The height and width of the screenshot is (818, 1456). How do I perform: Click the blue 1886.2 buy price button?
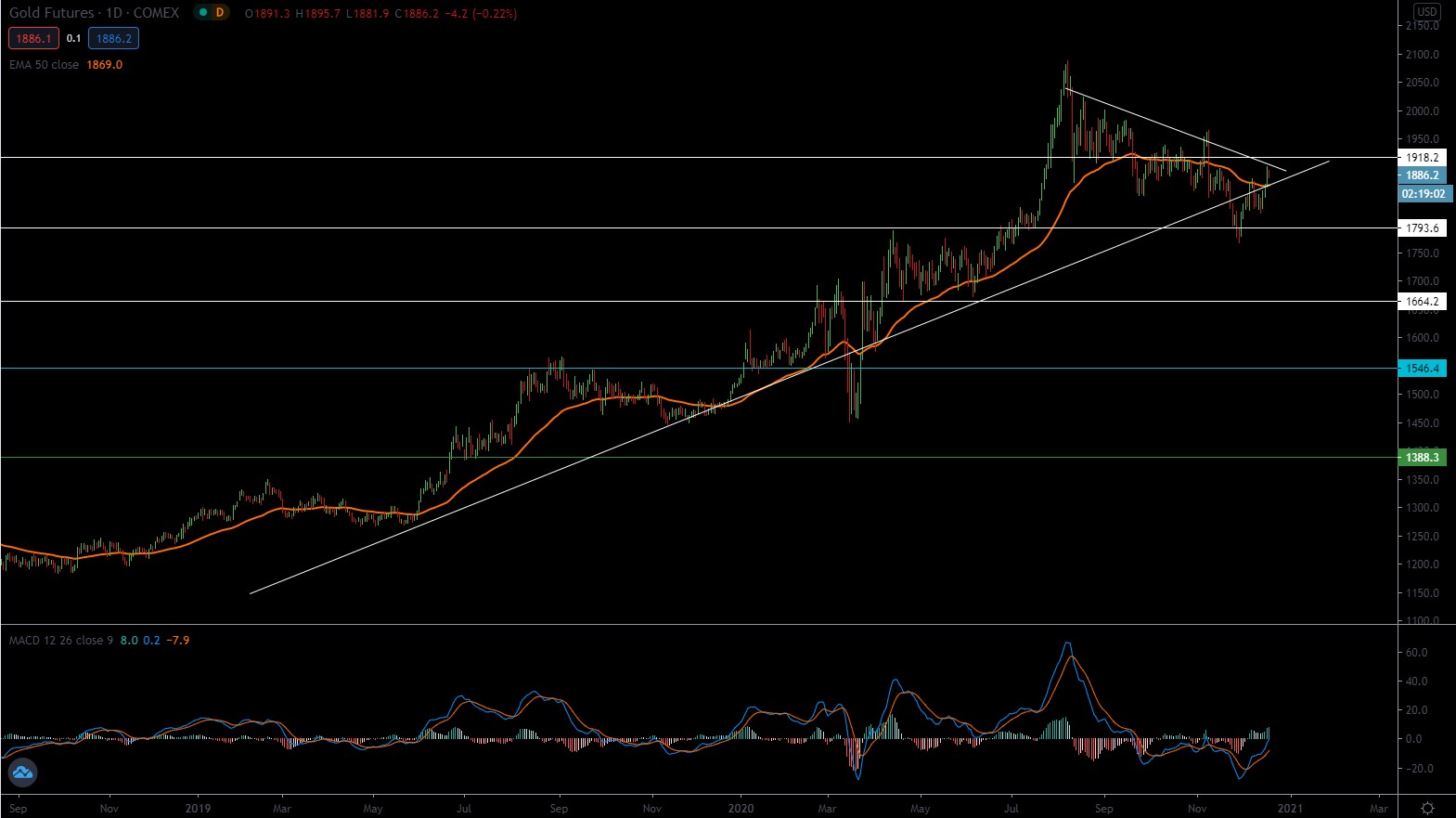[x=113, y=38]
